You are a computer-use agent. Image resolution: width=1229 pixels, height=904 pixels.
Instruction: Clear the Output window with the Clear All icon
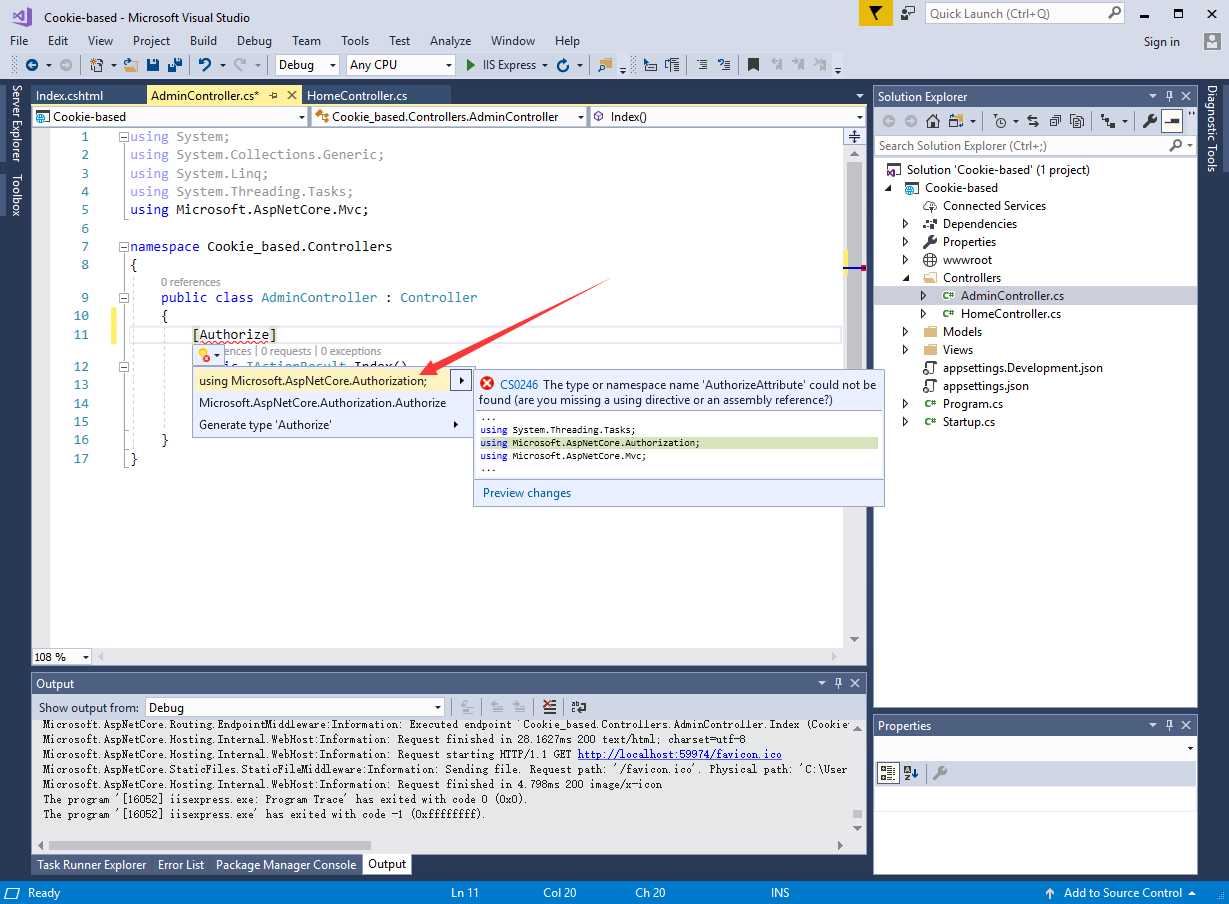549,707
